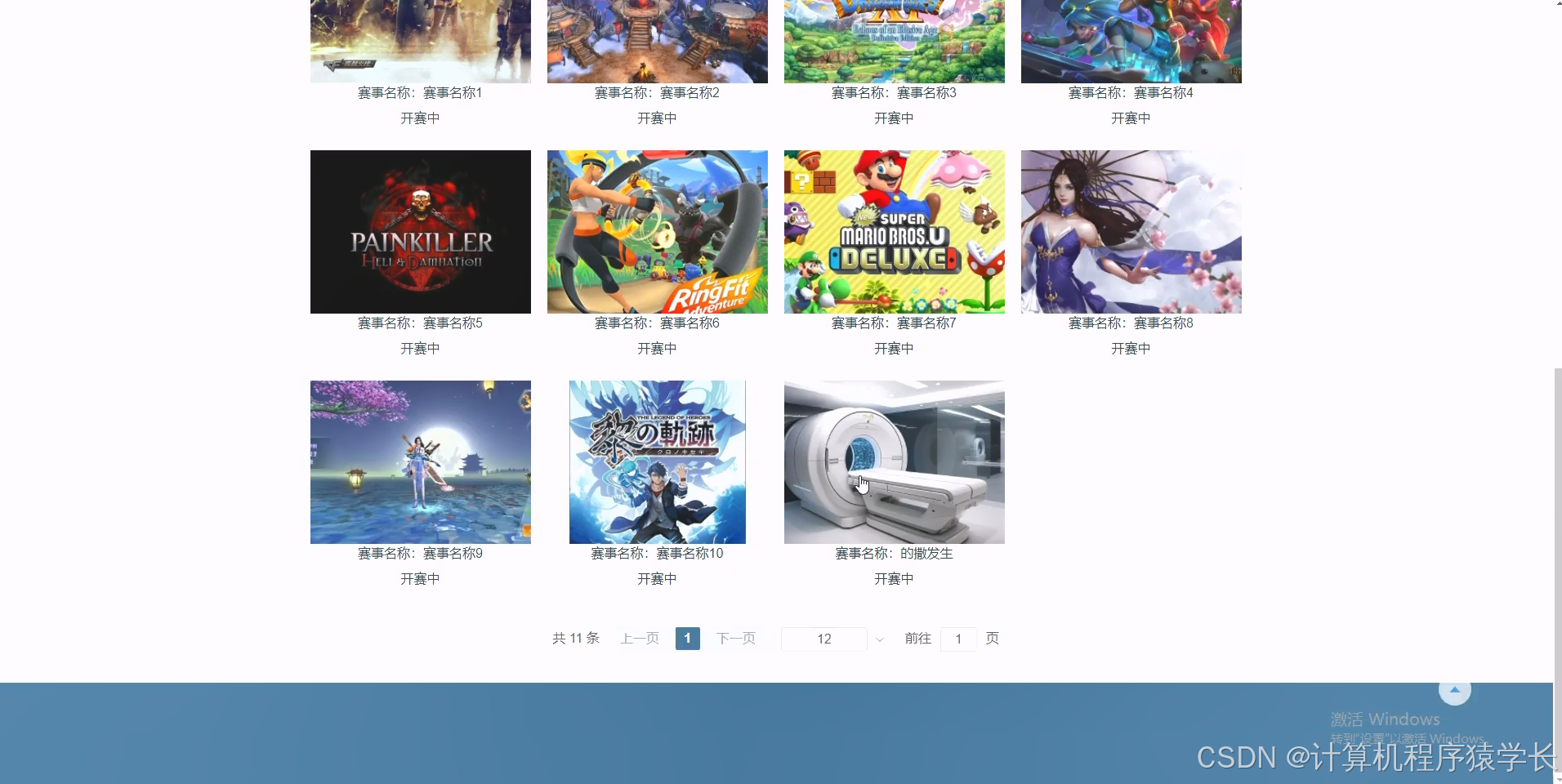Click 开赛中 status under 的撒发生

tap(894, 579)
